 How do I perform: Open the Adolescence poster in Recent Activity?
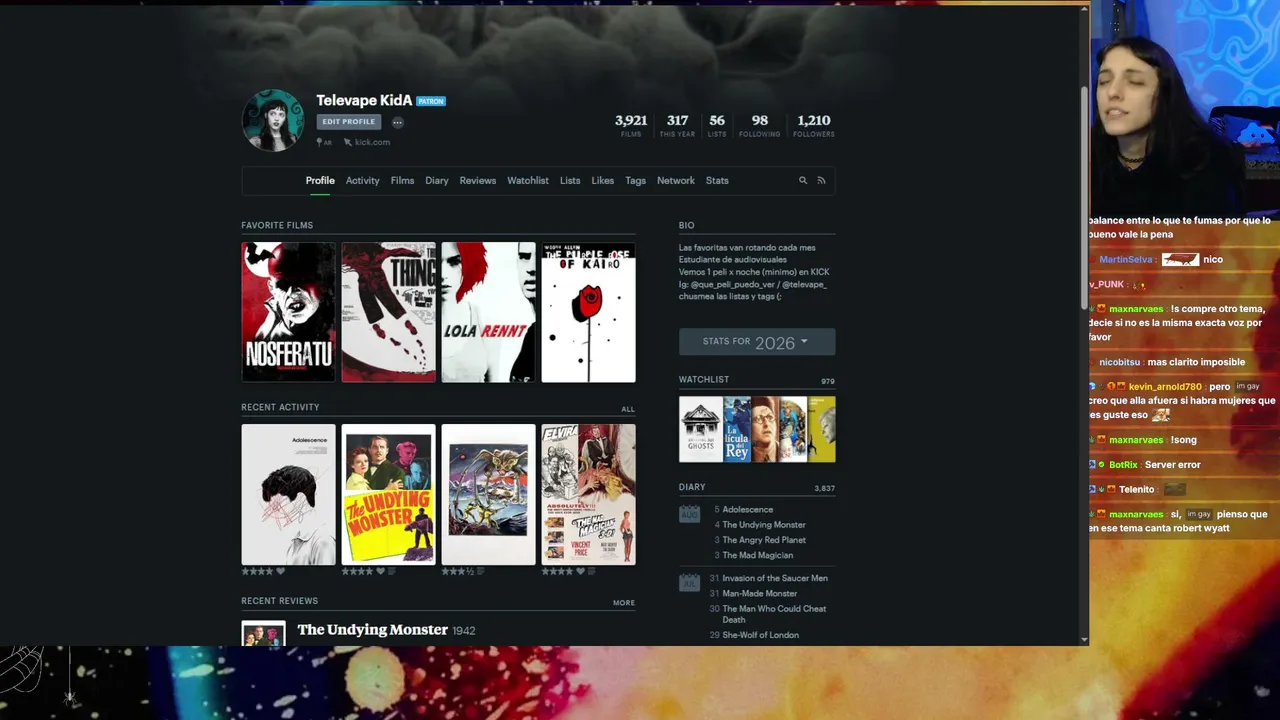pyautogui.click(x=289, y=494)
